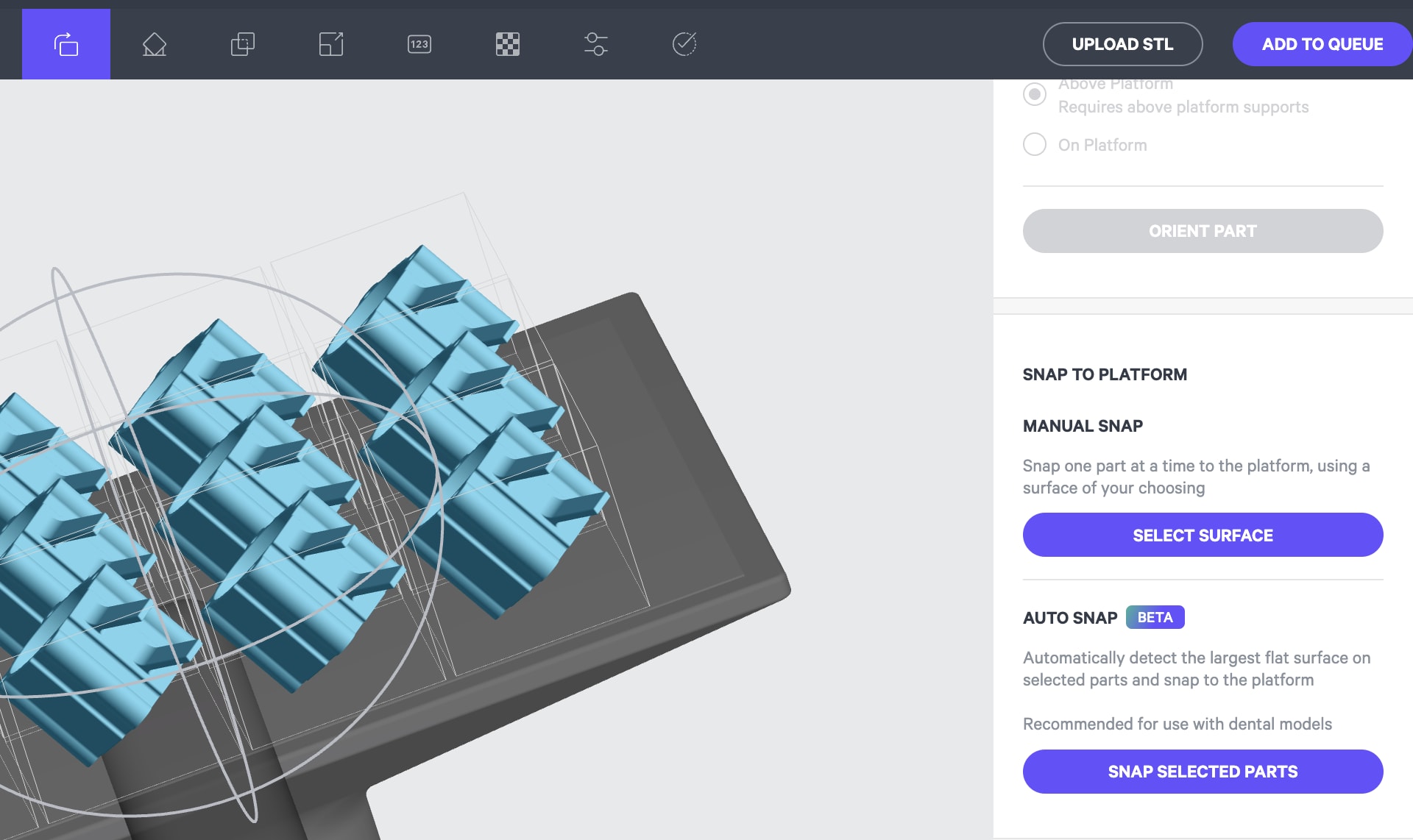
Task: Select the duplicate/copy part icon
Action: point(242,44)
